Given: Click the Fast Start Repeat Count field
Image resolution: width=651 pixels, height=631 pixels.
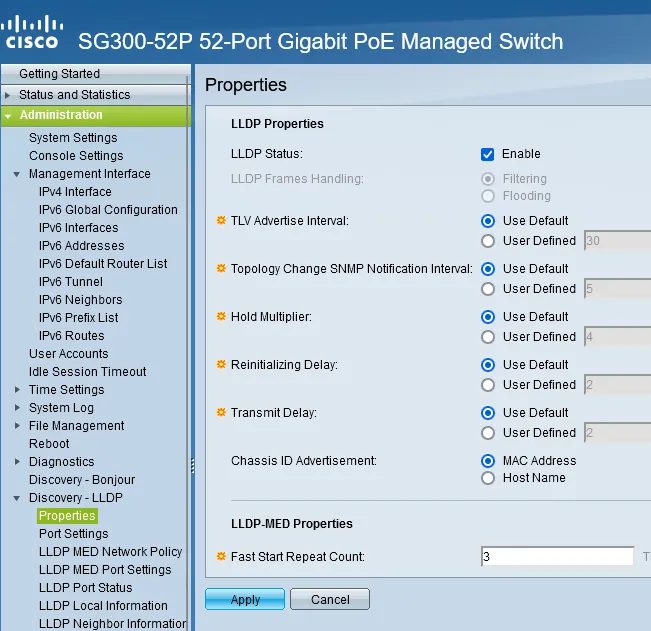Looking at the screenshot, I should pos(557,557).
